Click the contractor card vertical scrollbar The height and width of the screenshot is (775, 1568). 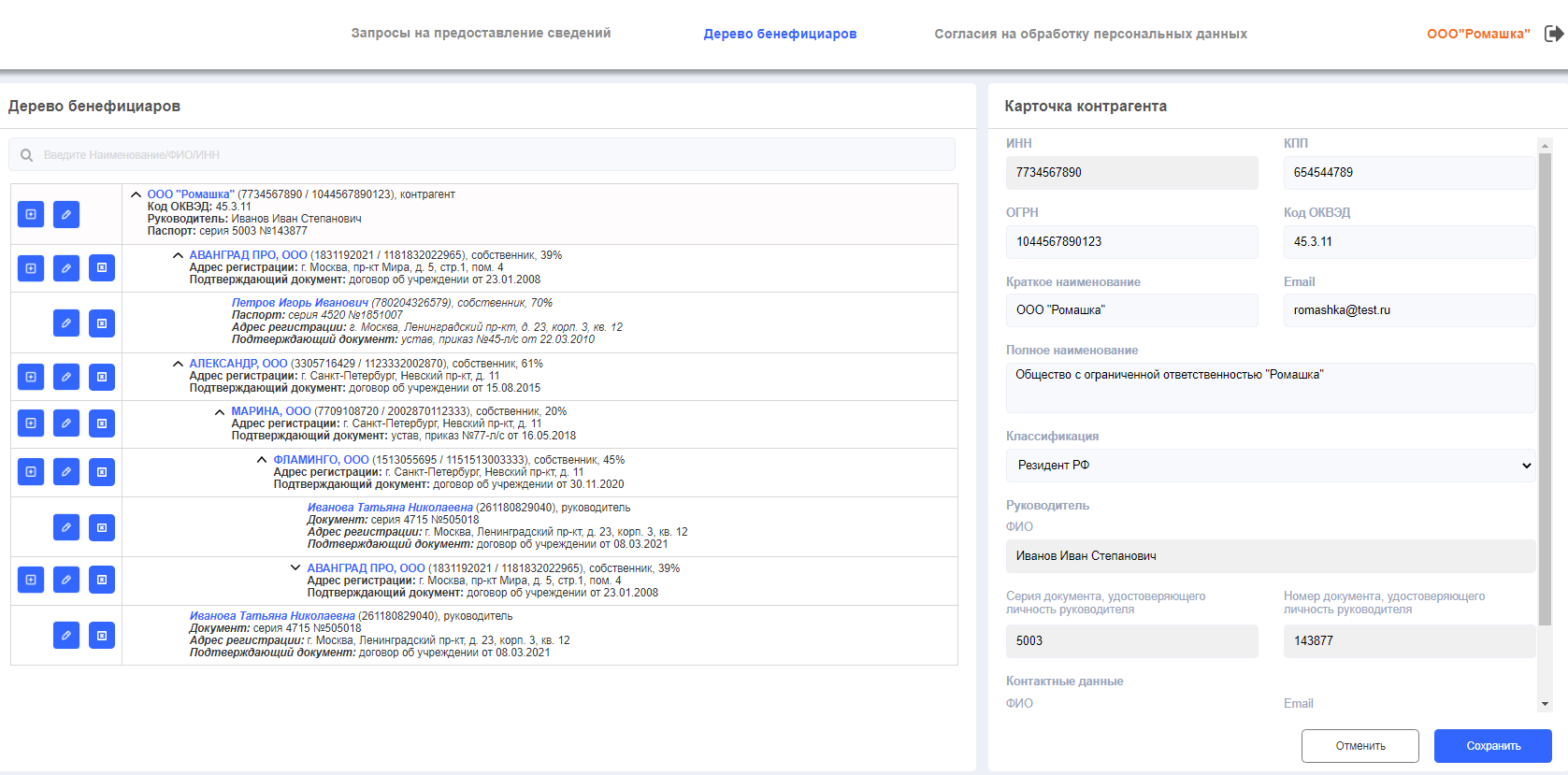click(x=1545, y=389)
